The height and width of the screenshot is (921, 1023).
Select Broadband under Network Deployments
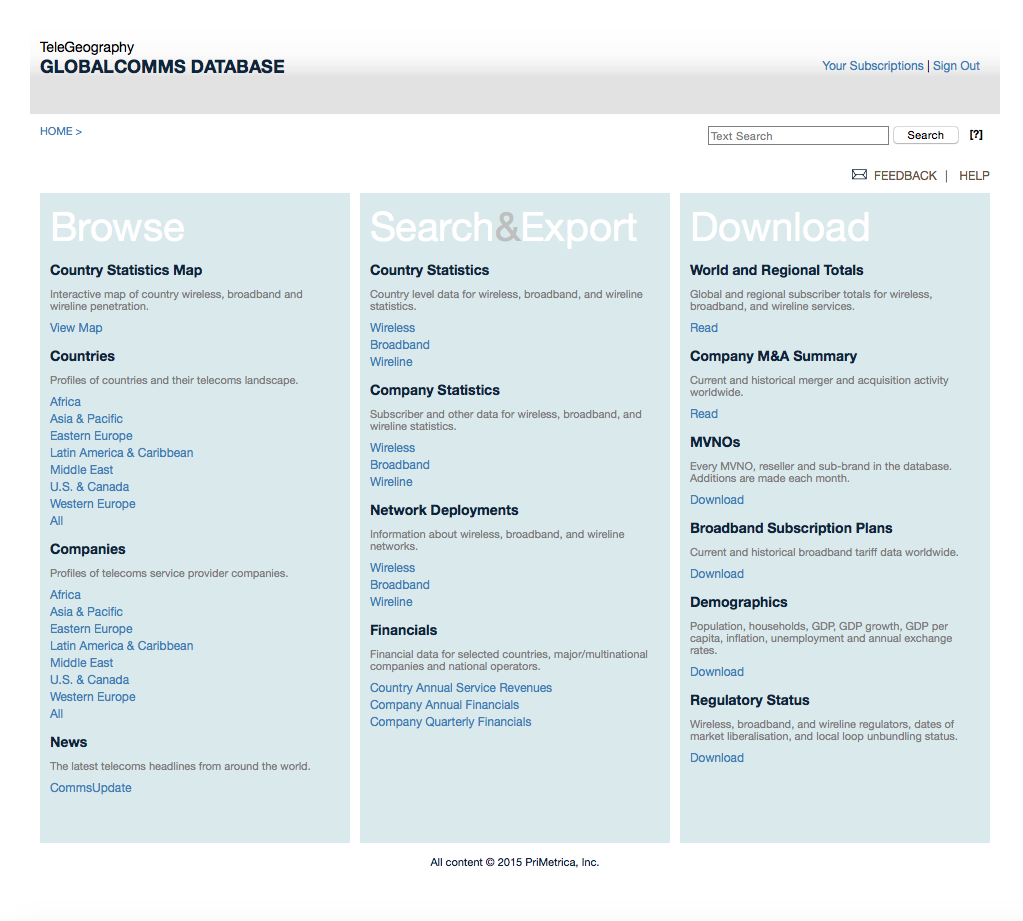point(399,584)
